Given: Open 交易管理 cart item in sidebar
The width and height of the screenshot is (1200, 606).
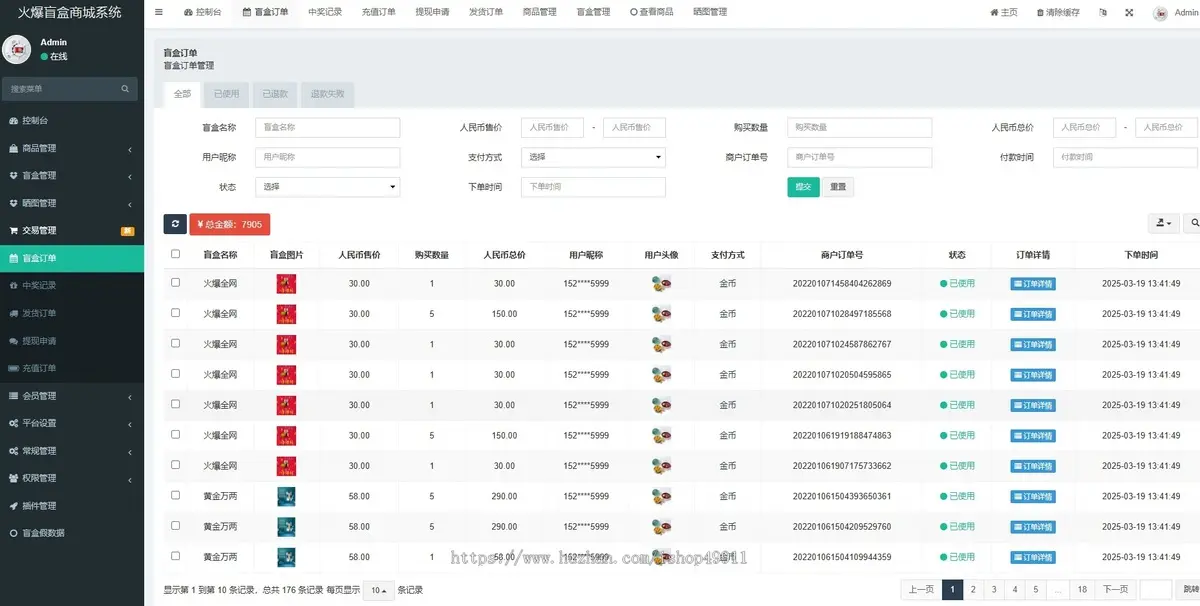Looking at the screenshot, I should pyautogui.click(x=72, y=230).
